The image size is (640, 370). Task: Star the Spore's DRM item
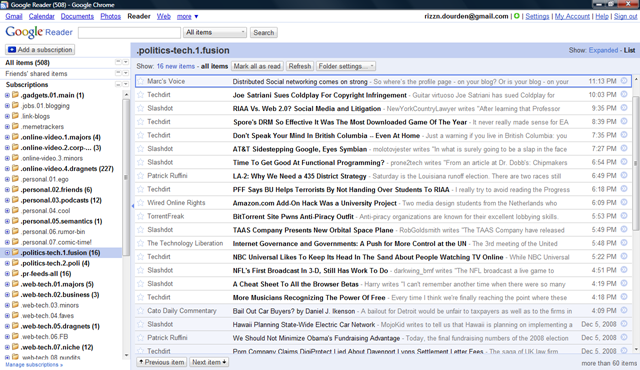[x=141, y=122]
